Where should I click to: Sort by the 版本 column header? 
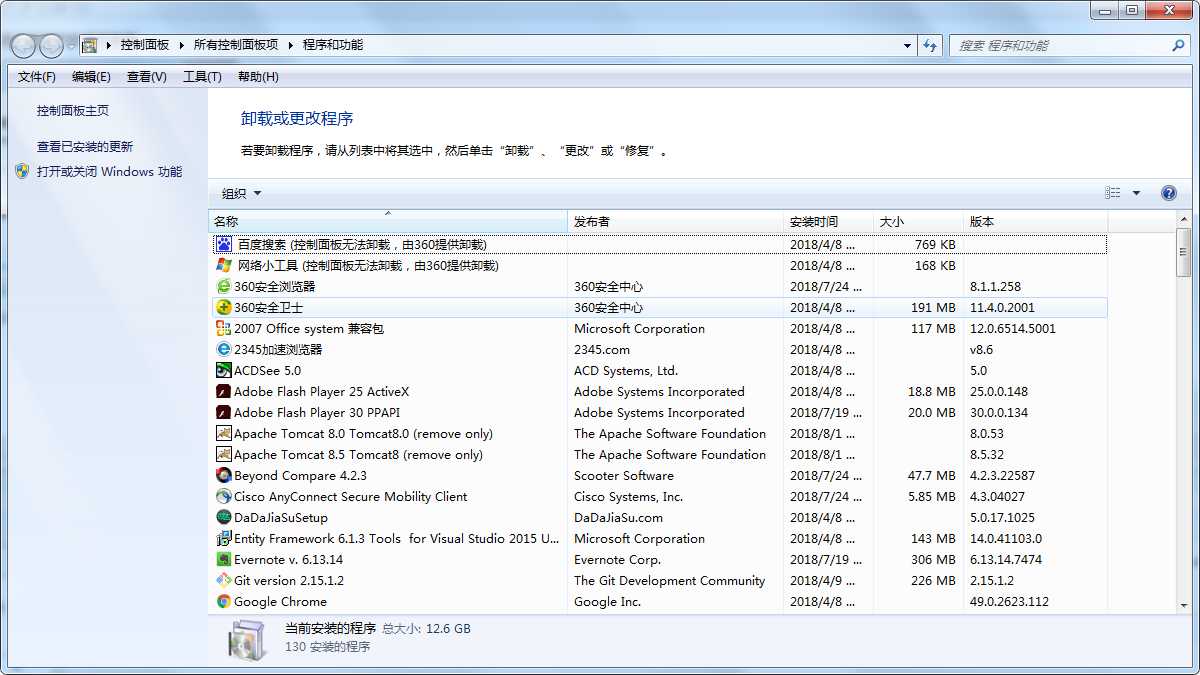[x=1036, y=221]
